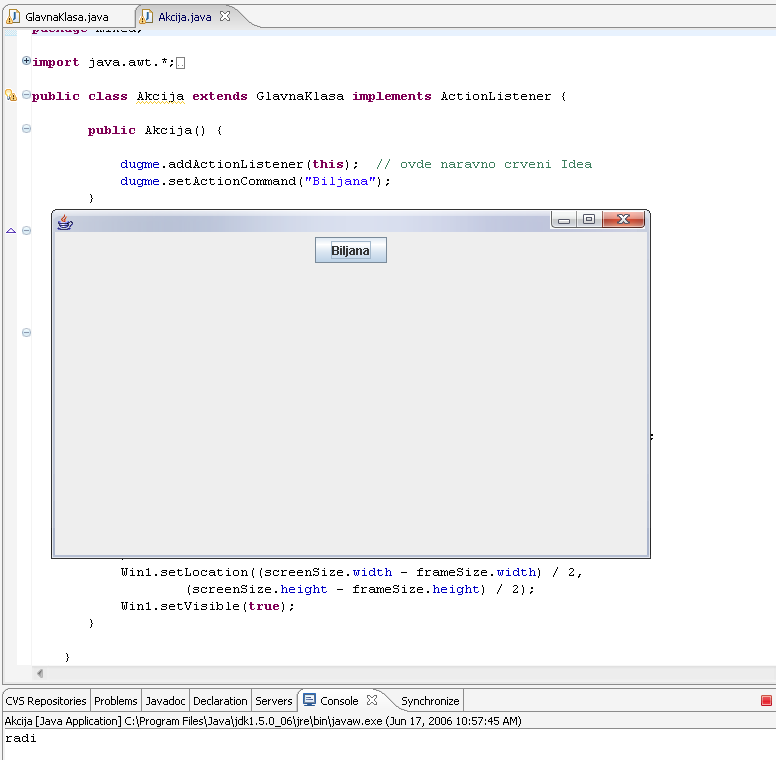Collapse the lower method fold in the gutter
This screenshot has width=776, height=760.
(26, 332)
